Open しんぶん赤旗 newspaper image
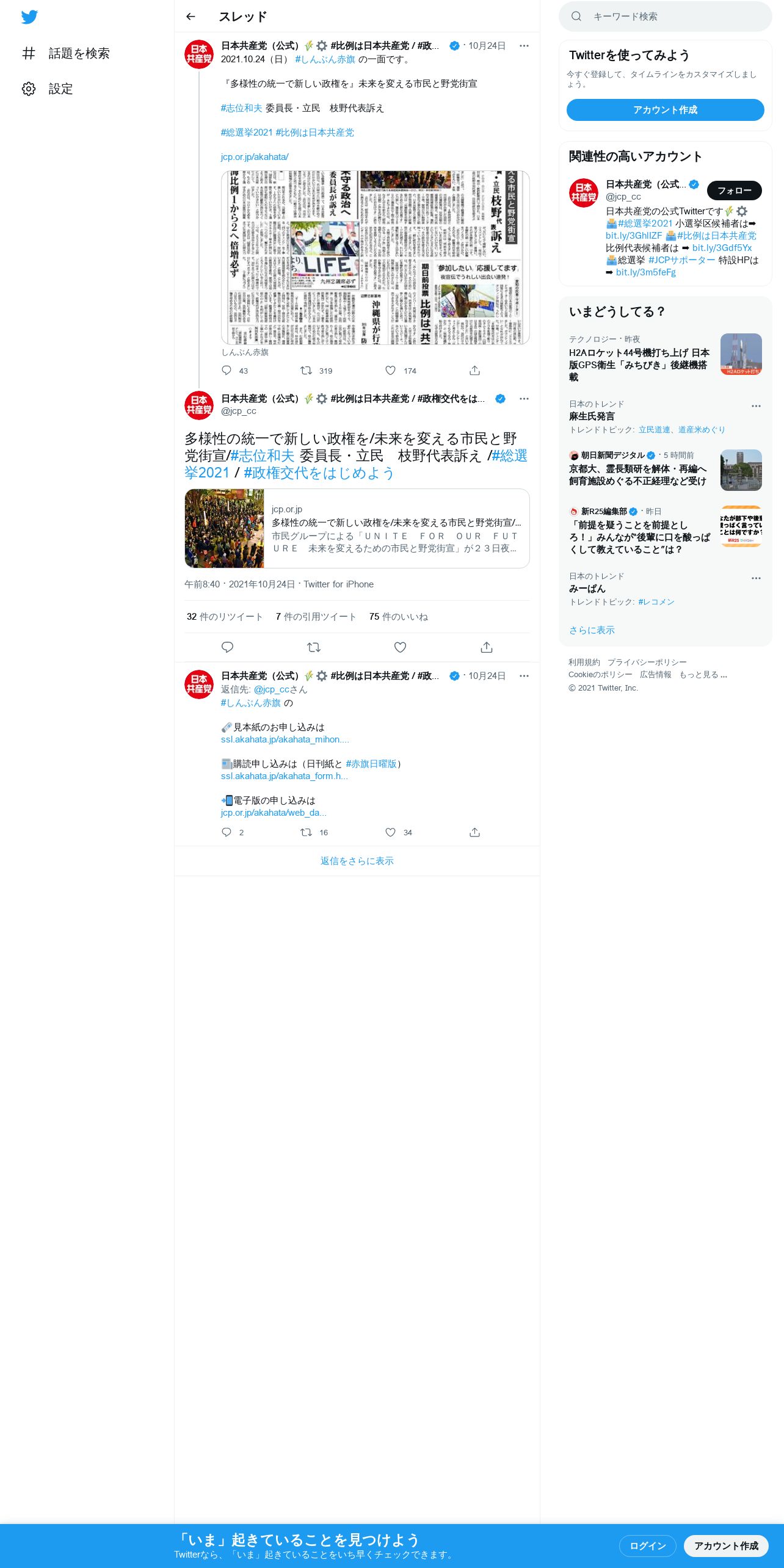The width and height of the screenshot is (784, 1568). click(376, 258)
